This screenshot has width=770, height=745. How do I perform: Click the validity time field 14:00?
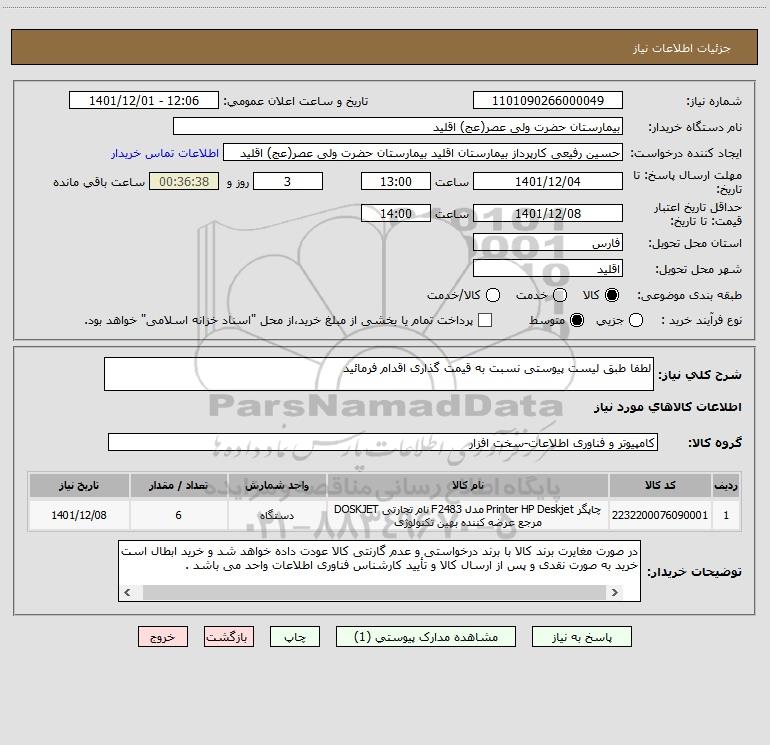(396, 214)
